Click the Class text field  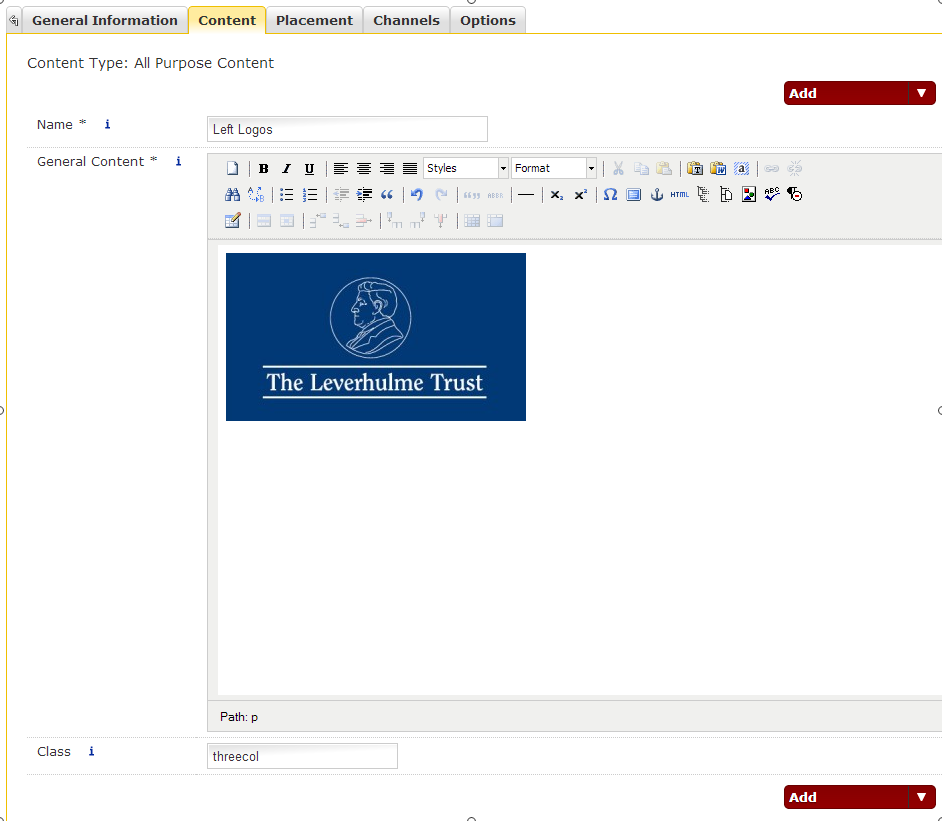(302, 757)
